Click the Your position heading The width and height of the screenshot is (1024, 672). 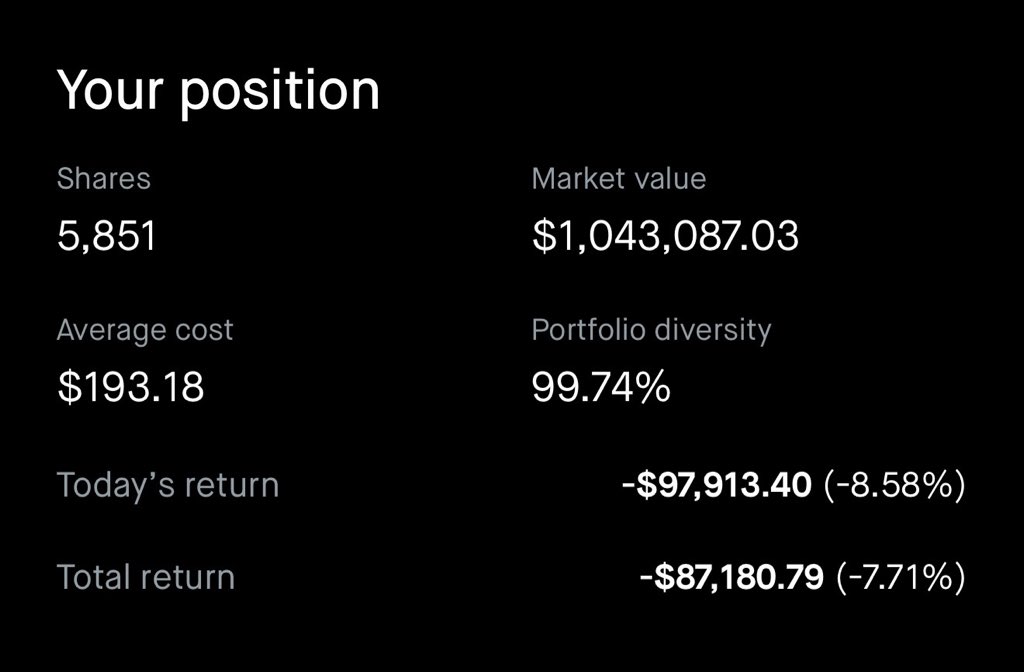(x=218, y=91)
